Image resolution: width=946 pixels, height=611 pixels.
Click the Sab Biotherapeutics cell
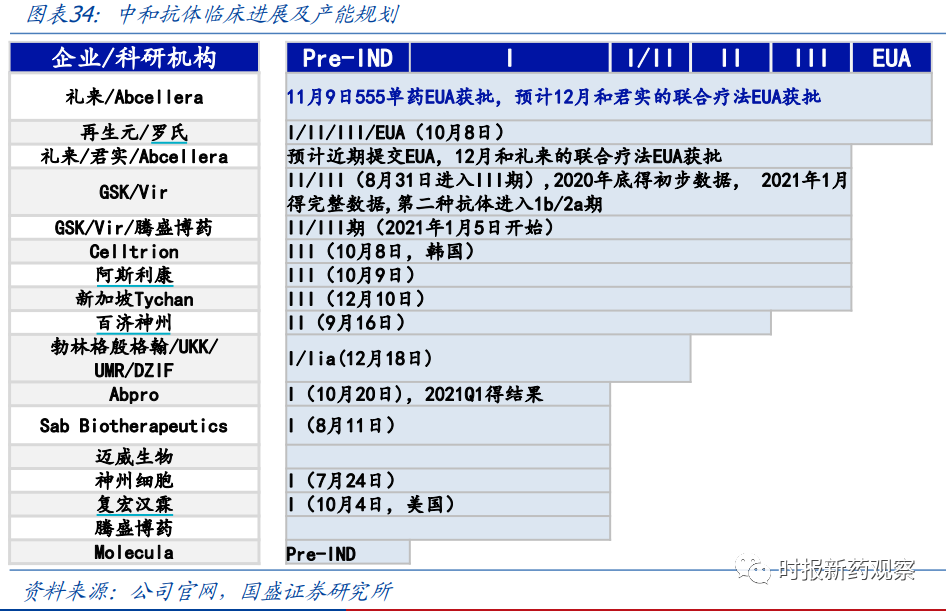(134, 425)
